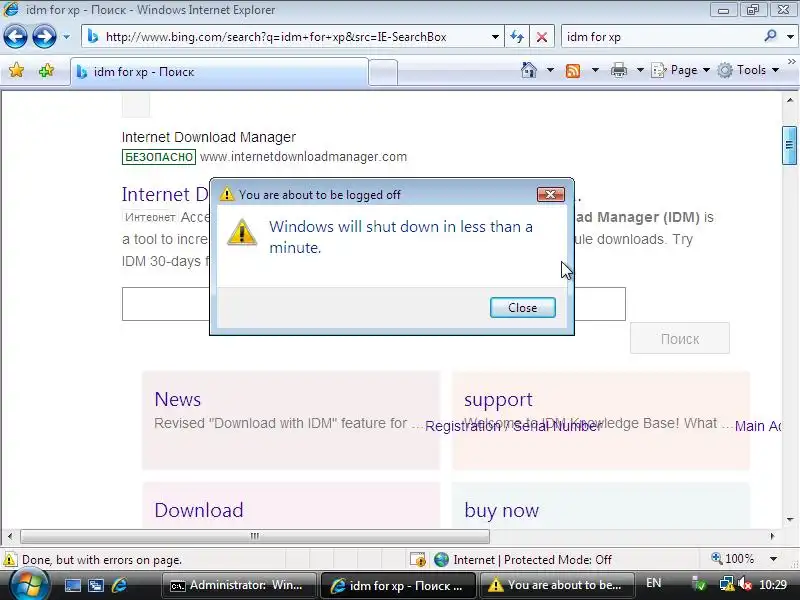Go back with the Back arrow button

[15, 37]
